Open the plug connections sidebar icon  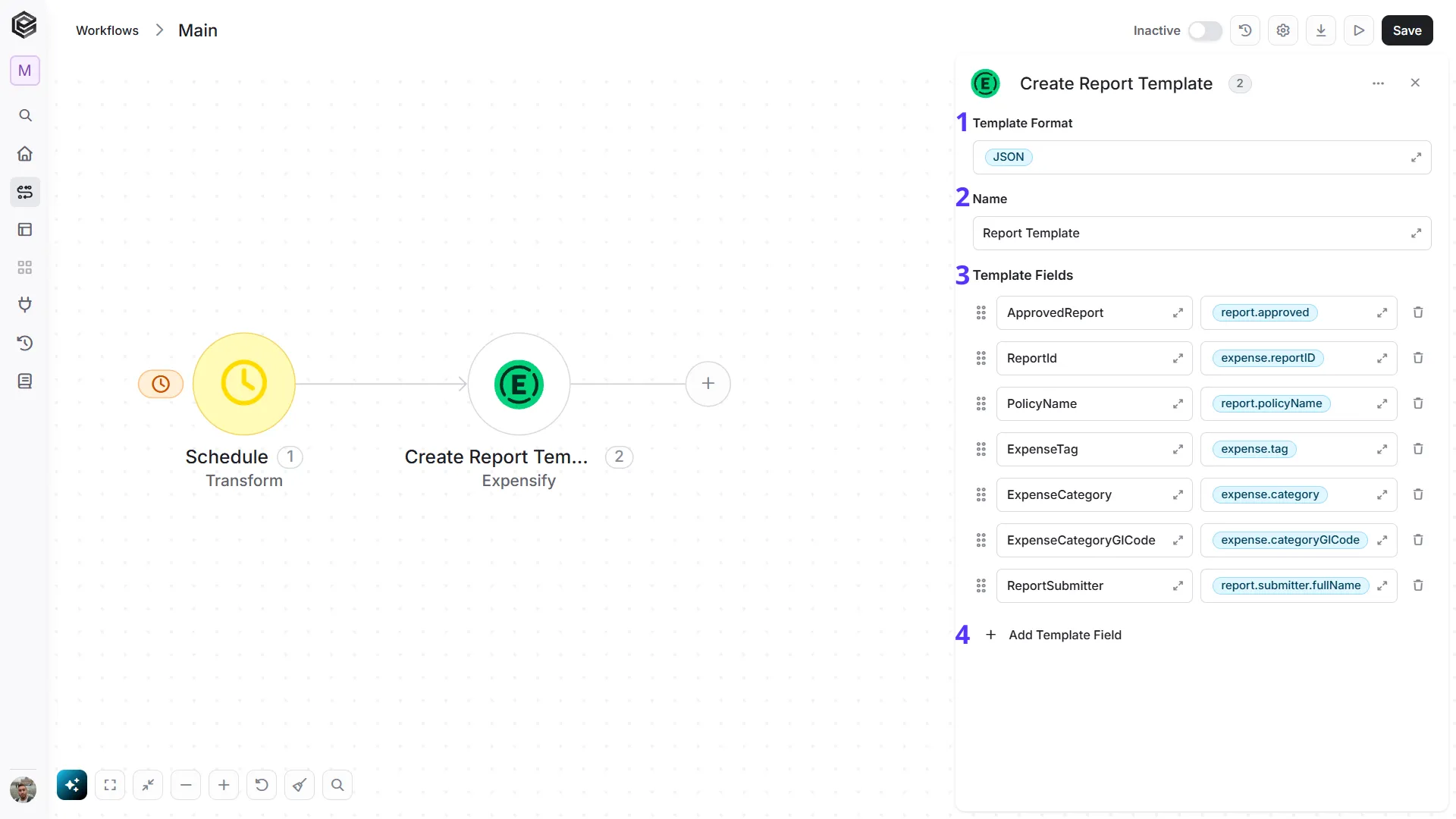pos(25,305)
